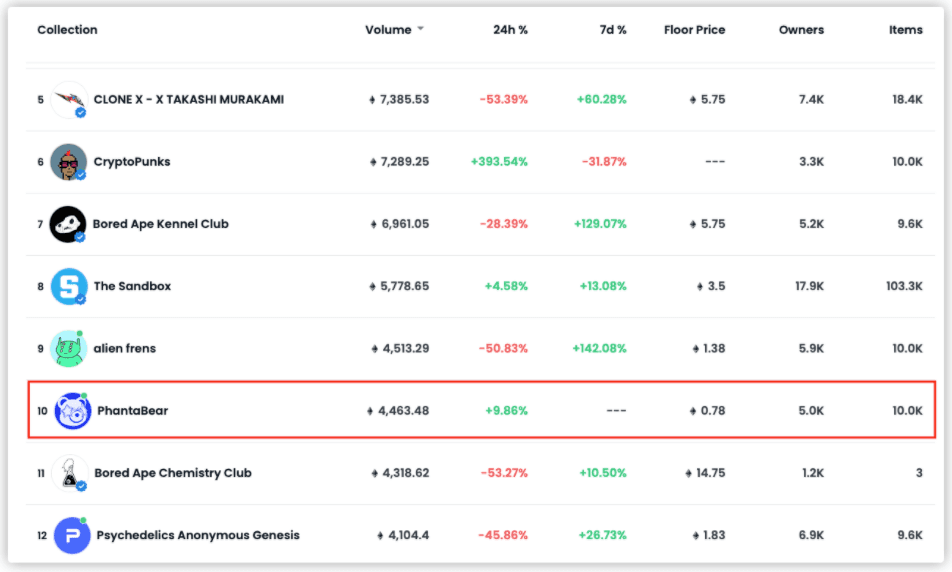Image resolution: width=952 pixels, height=572 pixels.
Task: Sort by the Floor Price column
Action: [694, 30]
